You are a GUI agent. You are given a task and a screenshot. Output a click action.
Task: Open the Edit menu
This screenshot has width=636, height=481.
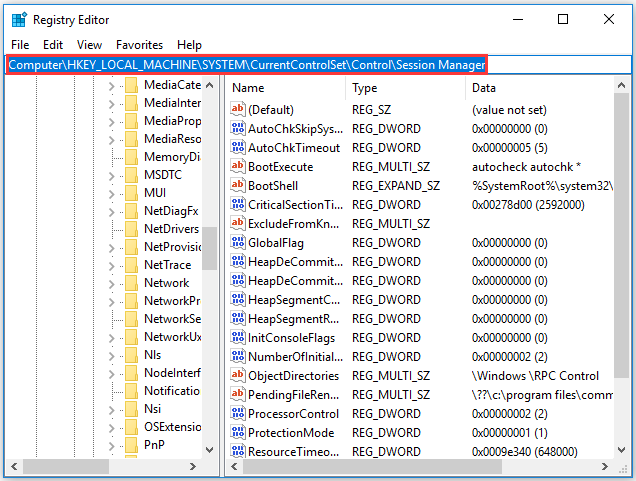53,45
